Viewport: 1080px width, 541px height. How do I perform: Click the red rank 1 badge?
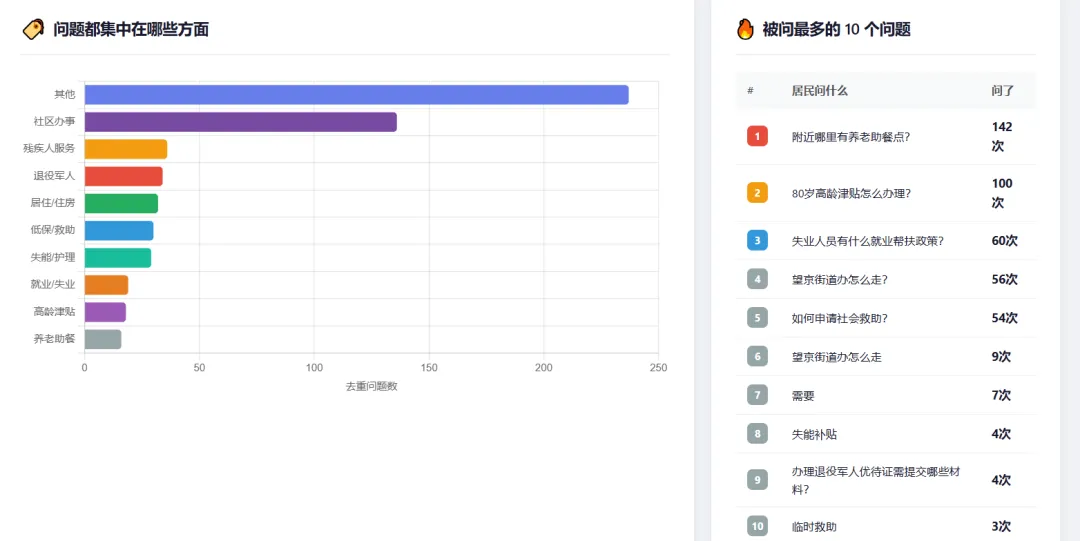(x=757, y=136)
